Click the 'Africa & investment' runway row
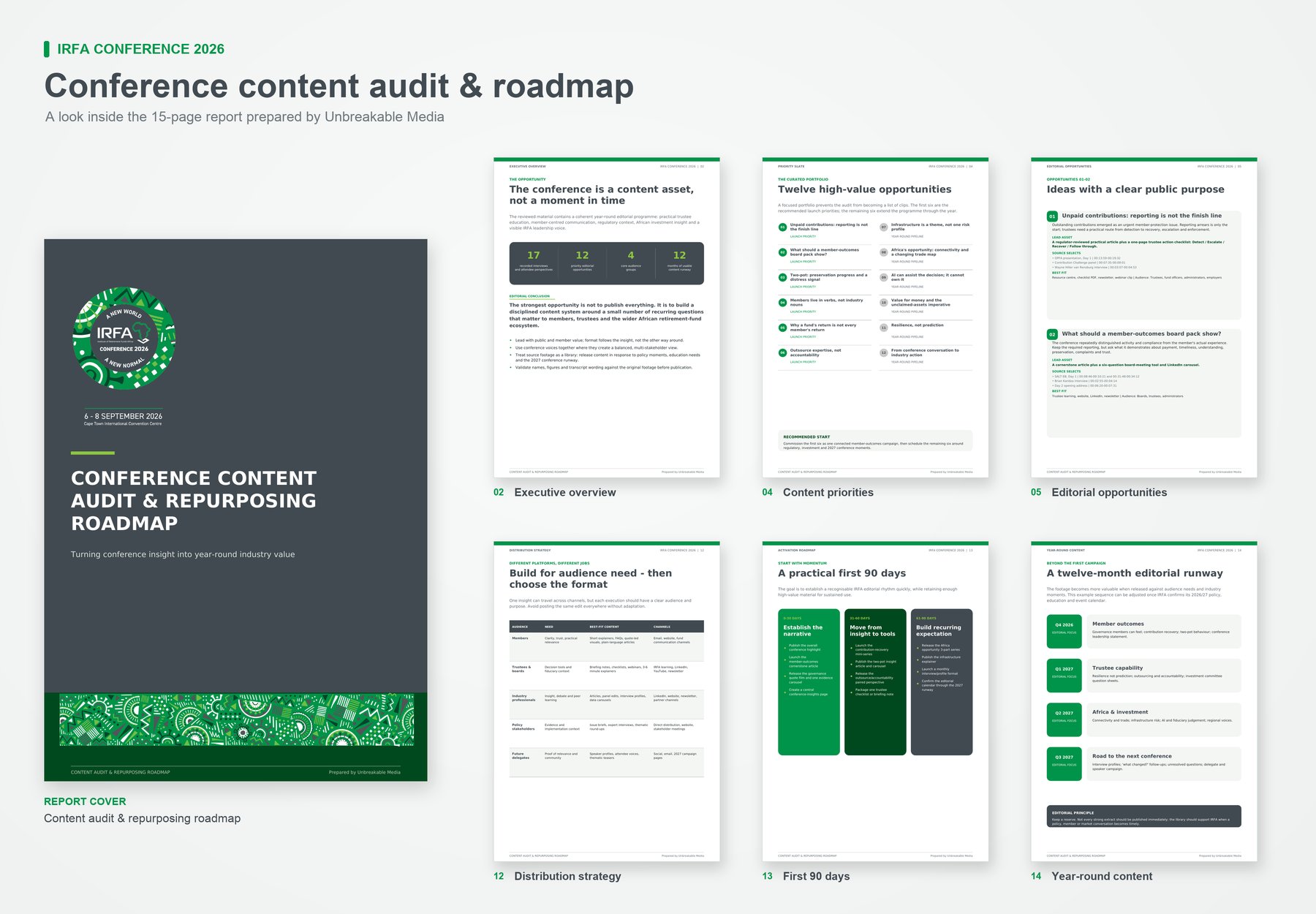1316x914 pixels. tap(1164, 720)
